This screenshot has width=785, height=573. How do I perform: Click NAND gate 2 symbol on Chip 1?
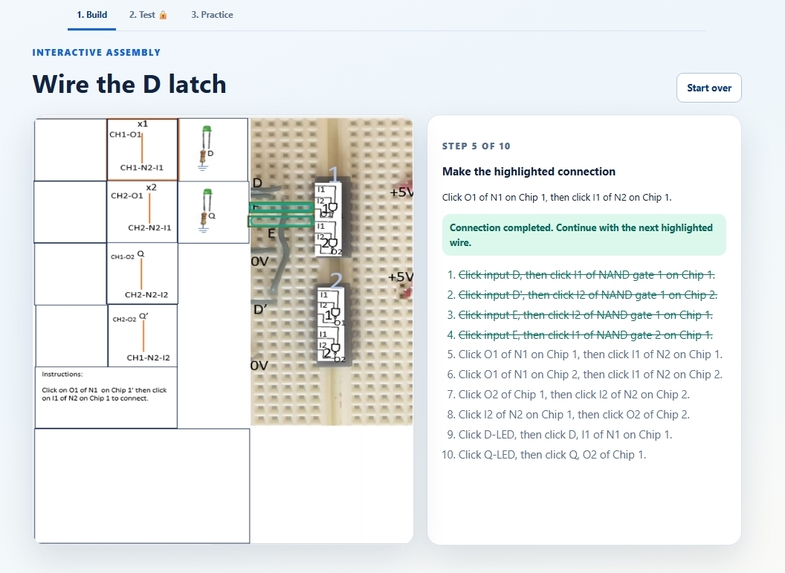point(333,243)
